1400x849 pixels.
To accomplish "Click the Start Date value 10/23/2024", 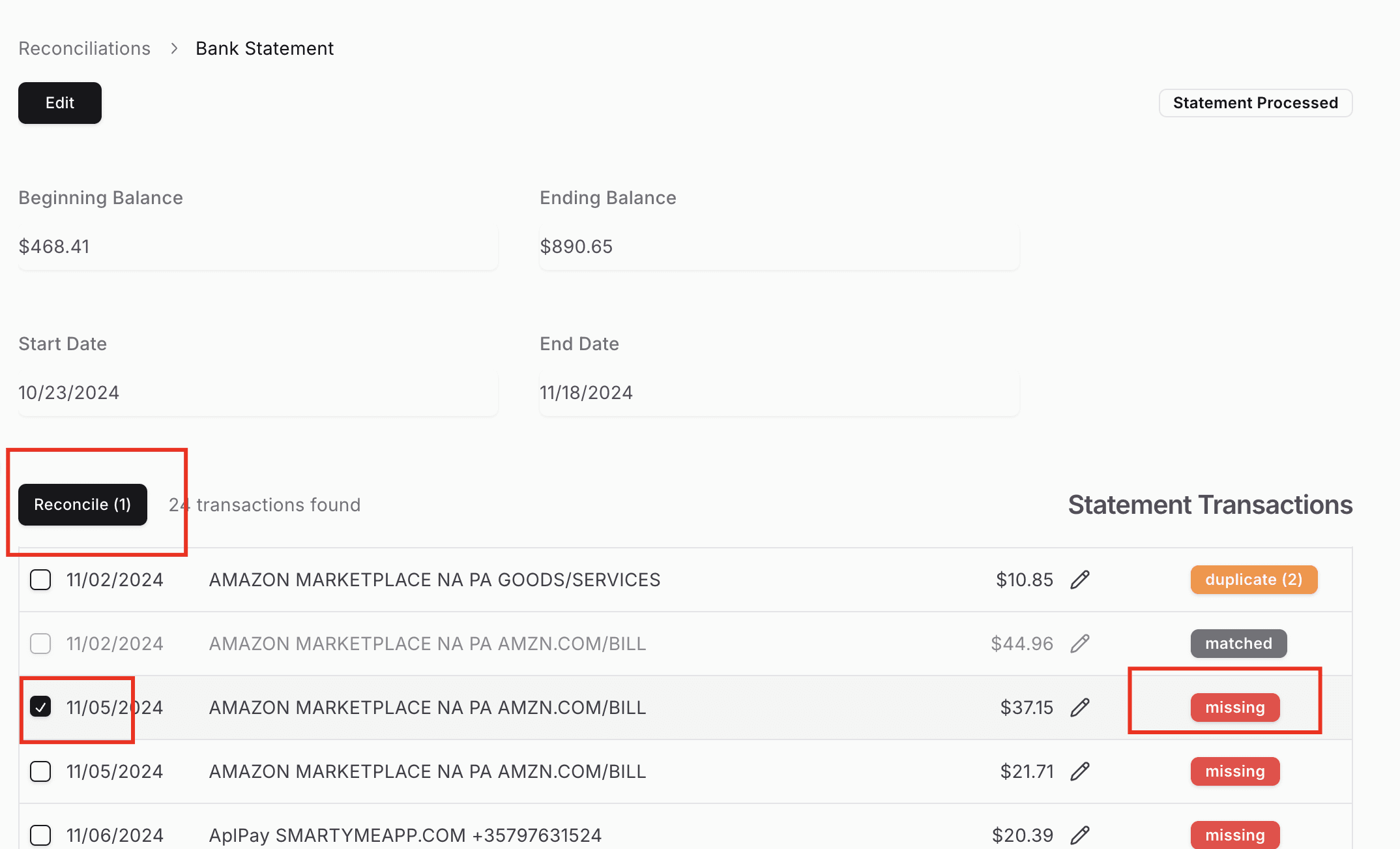I will coord(258,392).
